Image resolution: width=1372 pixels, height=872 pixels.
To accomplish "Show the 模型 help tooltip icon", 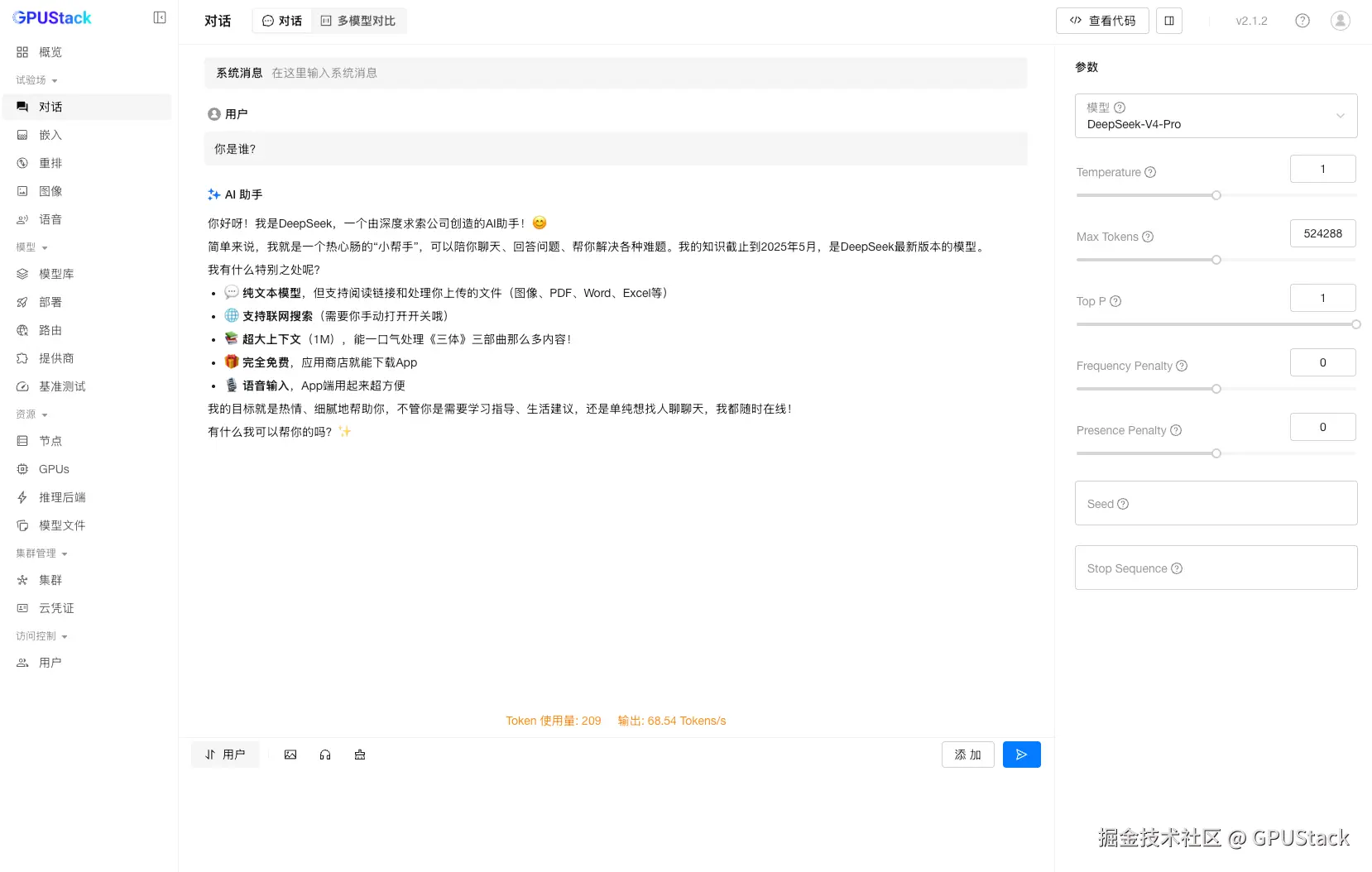I will [1120, 108].
